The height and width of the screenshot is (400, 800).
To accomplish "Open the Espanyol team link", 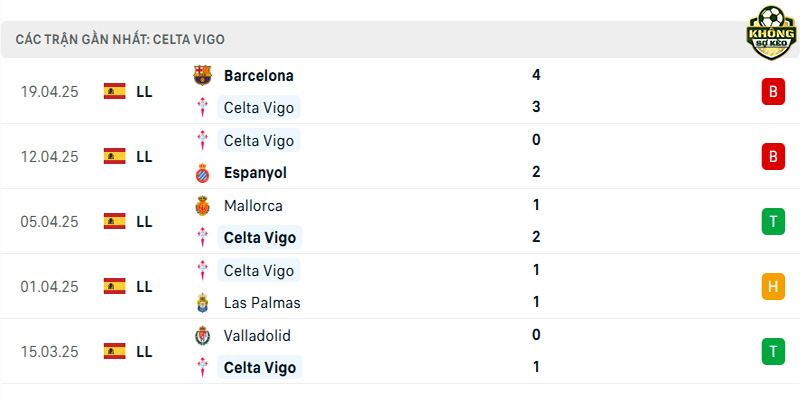I will pyautogui.click(x=255, y=173).
